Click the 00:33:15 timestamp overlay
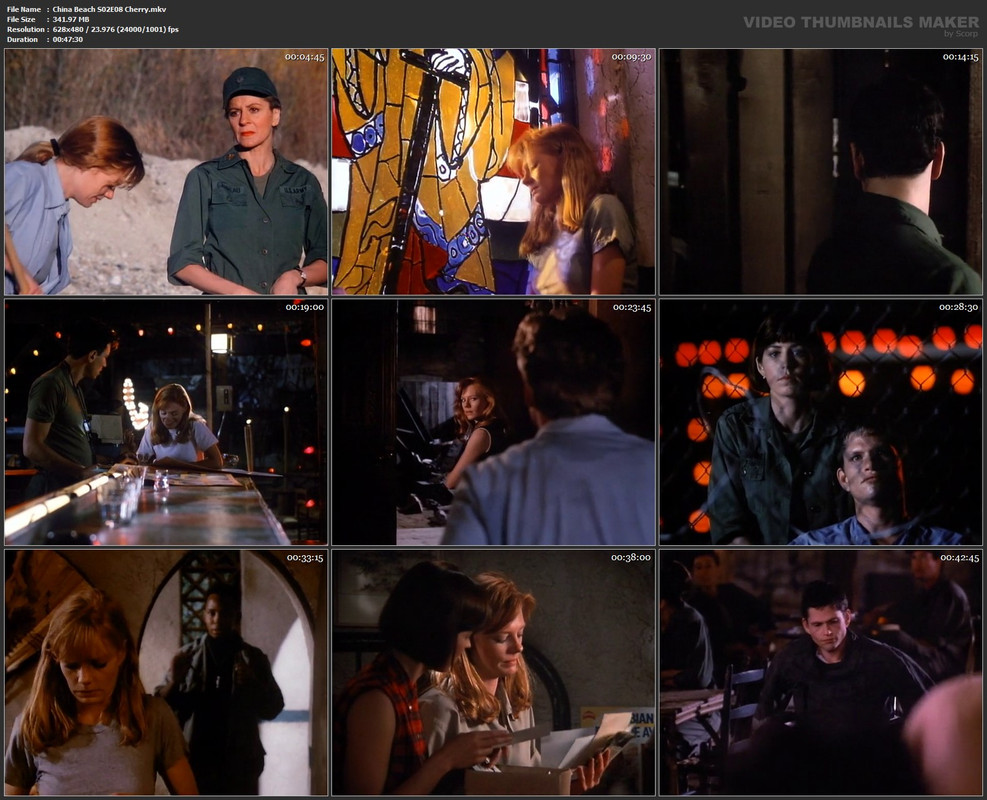 click(305, 558)
